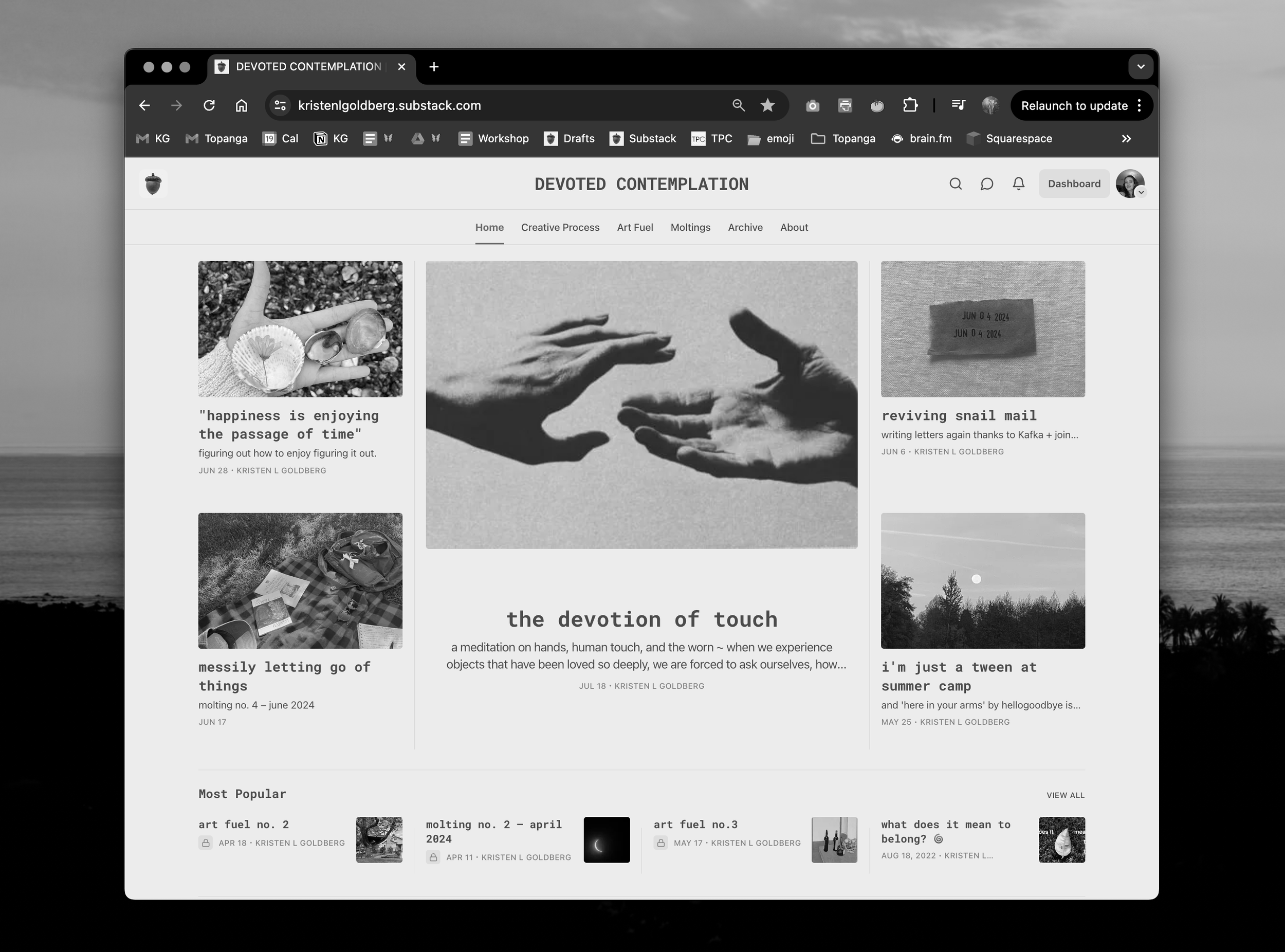Screen dimensions: 1285x952
Task: Open the Dashboard button
Action: [x=1074, y=184]
